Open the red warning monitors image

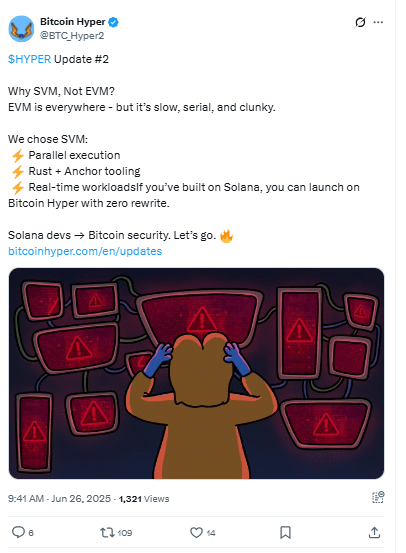coord(196,373)
